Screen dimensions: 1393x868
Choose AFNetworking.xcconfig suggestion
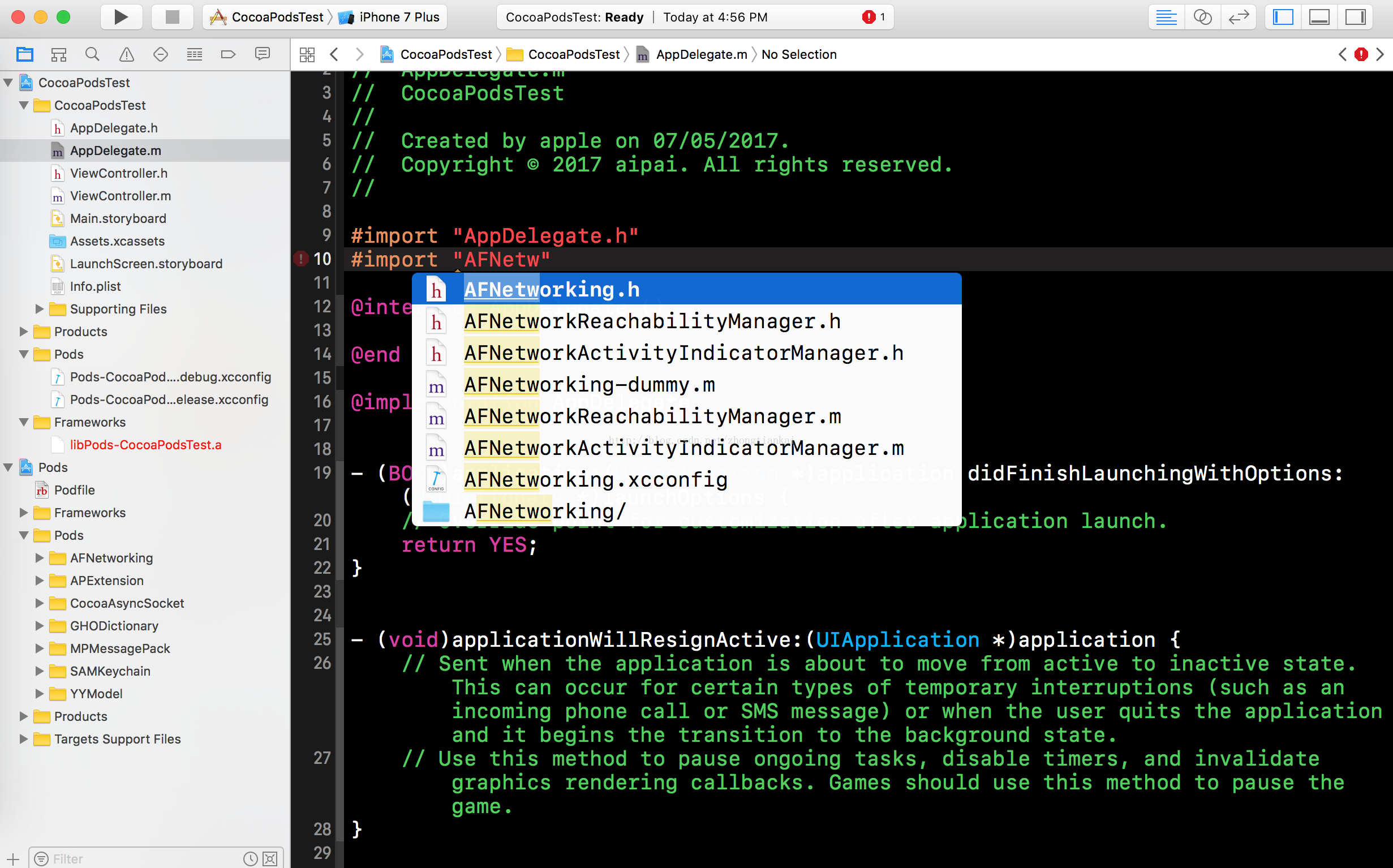click(686, 480)
